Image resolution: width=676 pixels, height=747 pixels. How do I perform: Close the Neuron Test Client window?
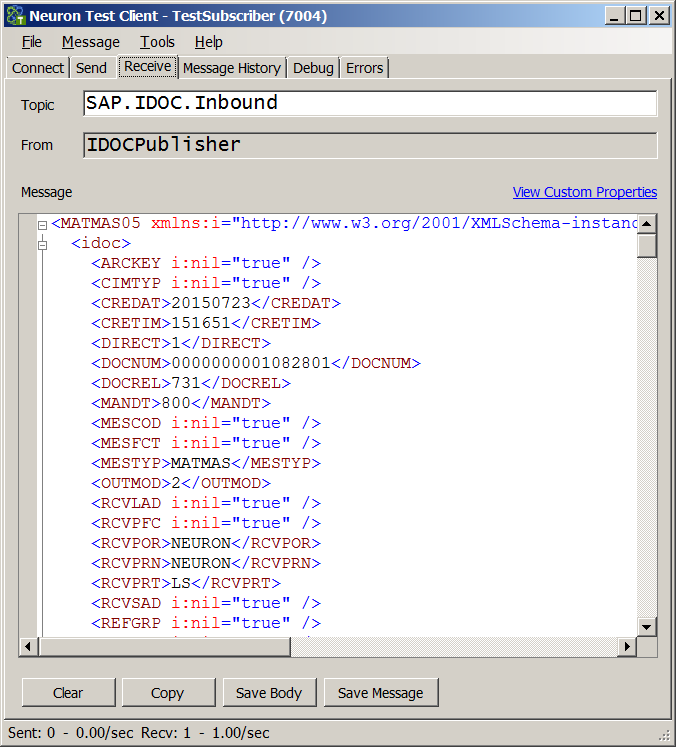pos(659,16)
